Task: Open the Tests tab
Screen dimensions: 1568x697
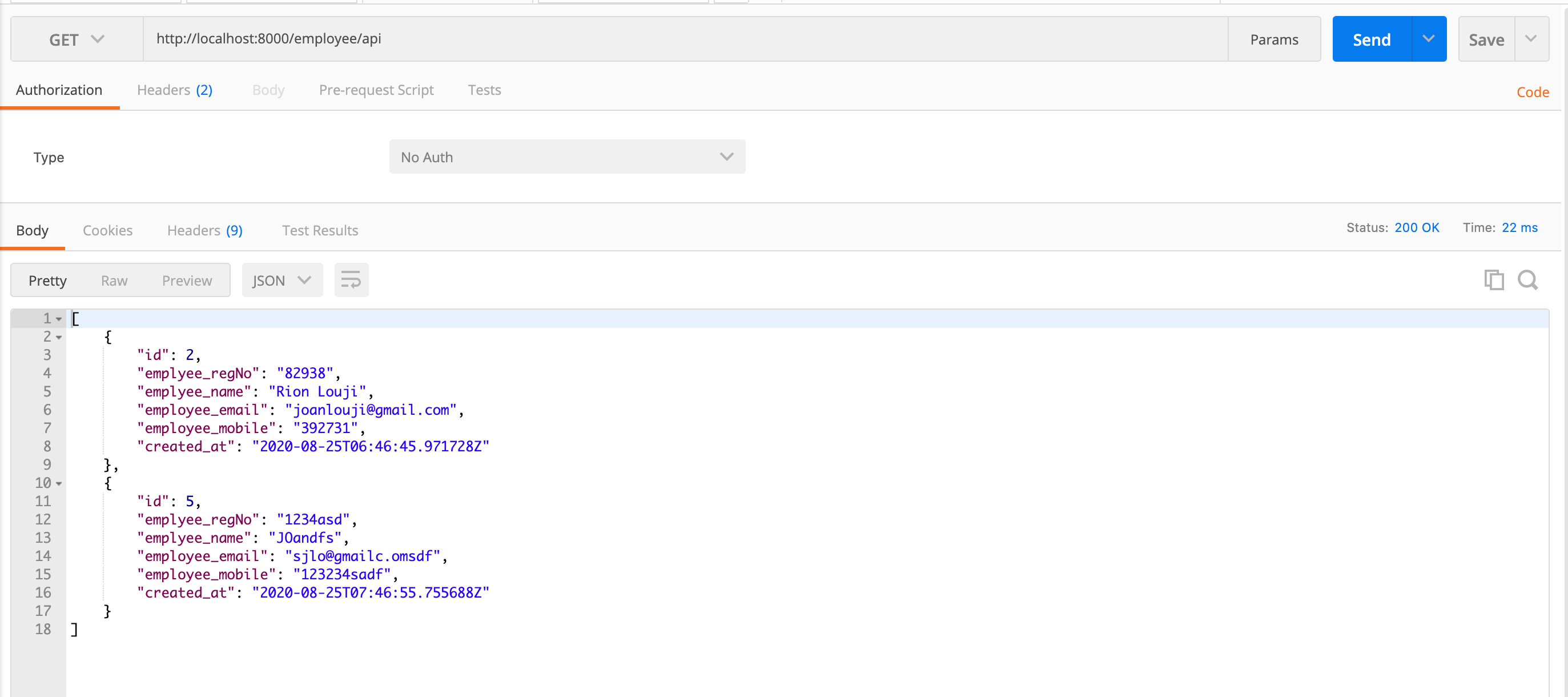Action: 484,90
